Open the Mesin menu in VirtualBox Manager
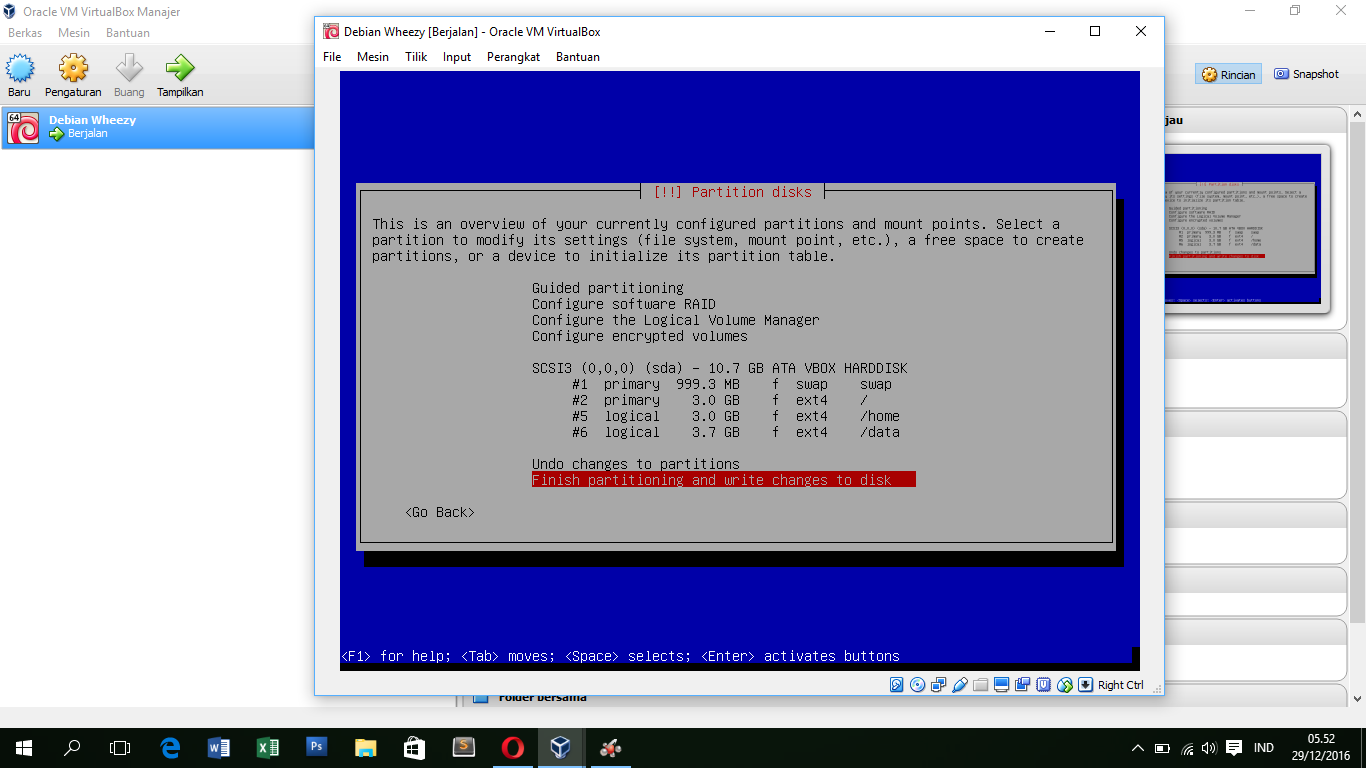This screenshot has width=1366, height=768. [74, 33]
